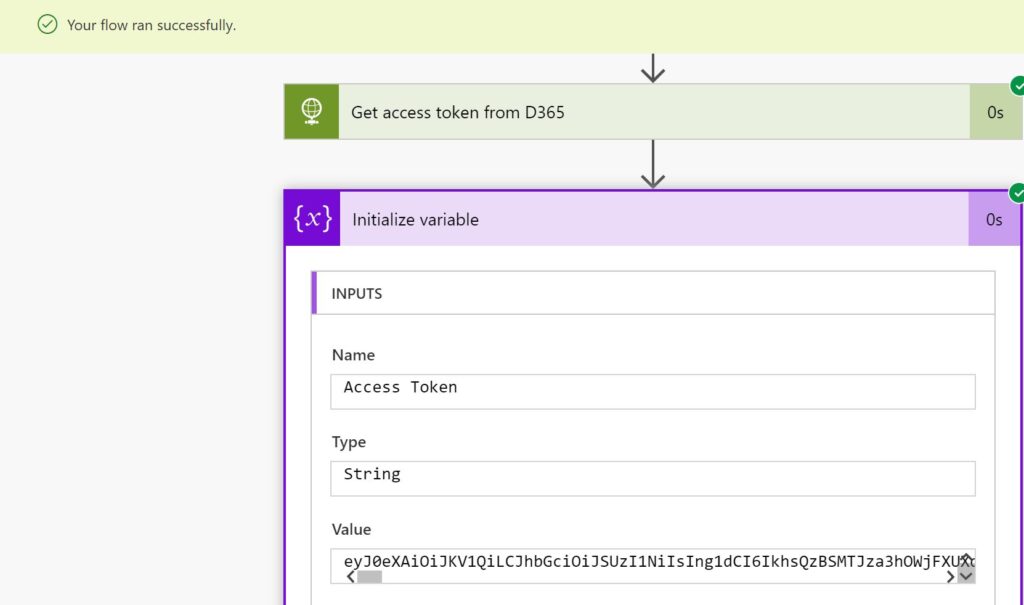1024x605 pixels.
Task: Click the 0s duration badge on Get access token step
Action: [995, 112]
